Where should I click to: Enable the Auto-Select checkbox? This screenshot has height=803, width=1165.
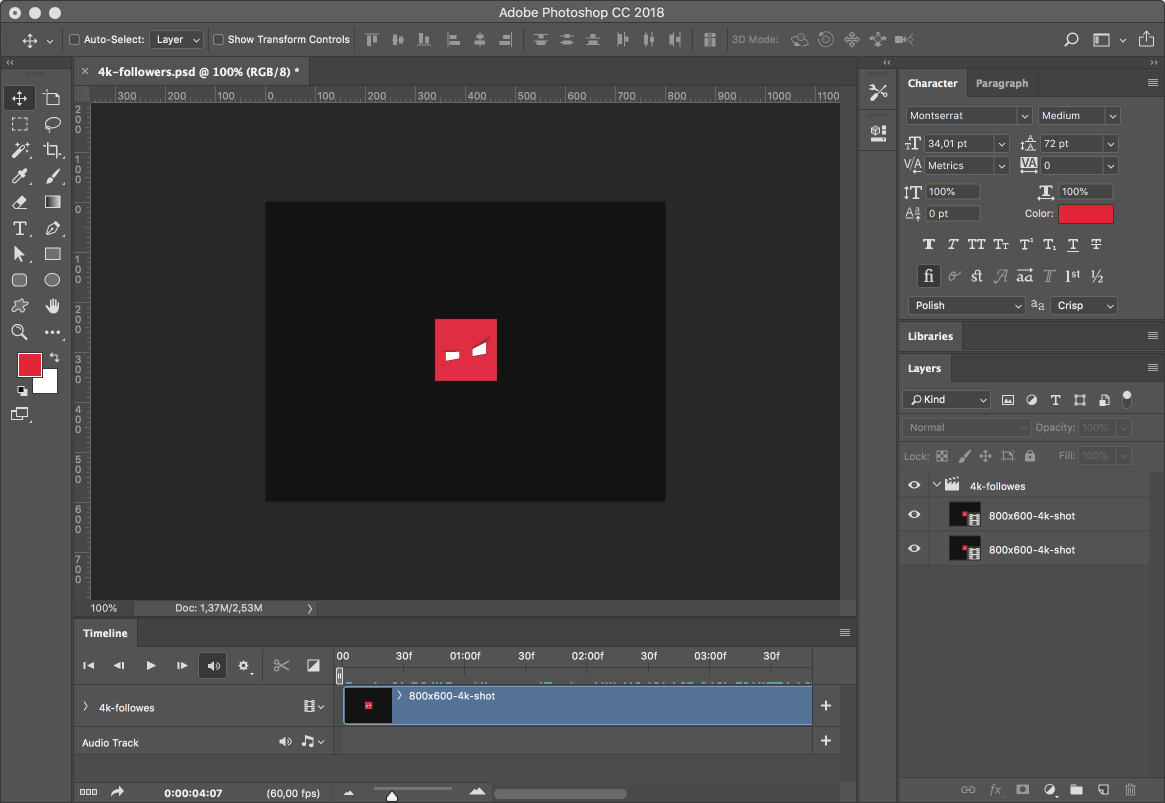(x=74, y=39)
